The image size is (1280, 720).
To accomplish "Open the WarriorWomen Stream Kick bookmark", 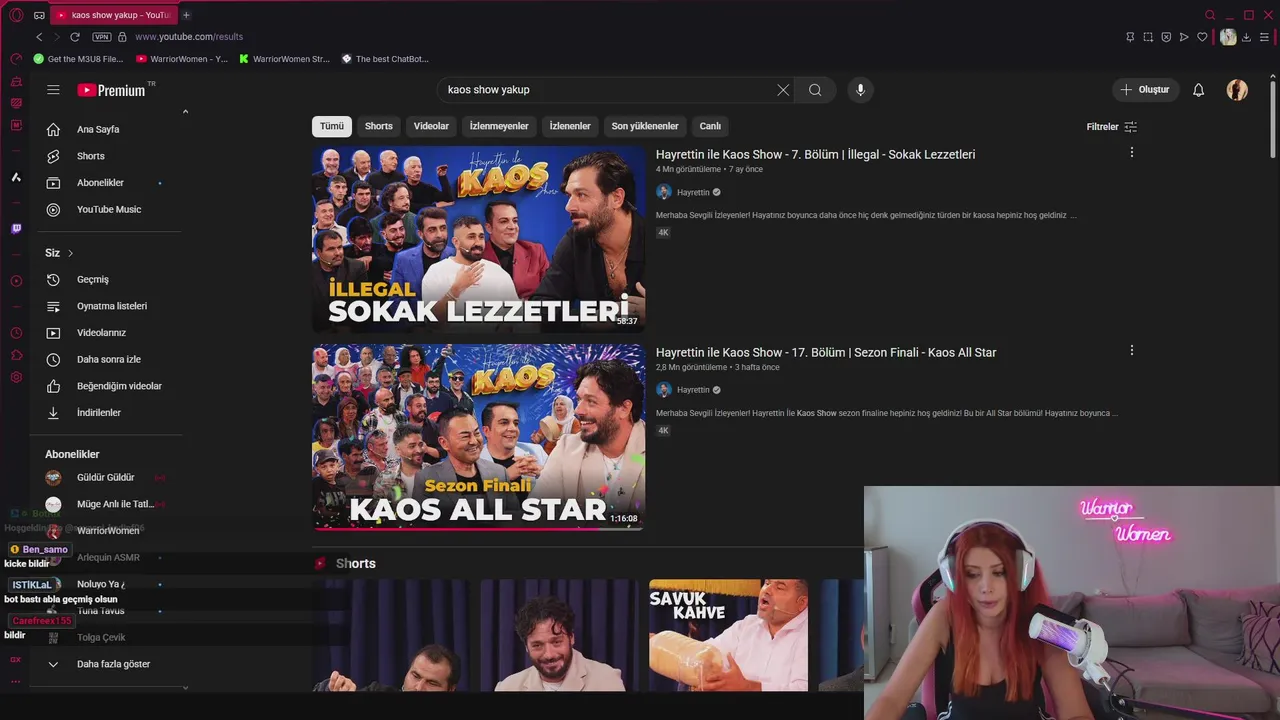I will [285, 59].
